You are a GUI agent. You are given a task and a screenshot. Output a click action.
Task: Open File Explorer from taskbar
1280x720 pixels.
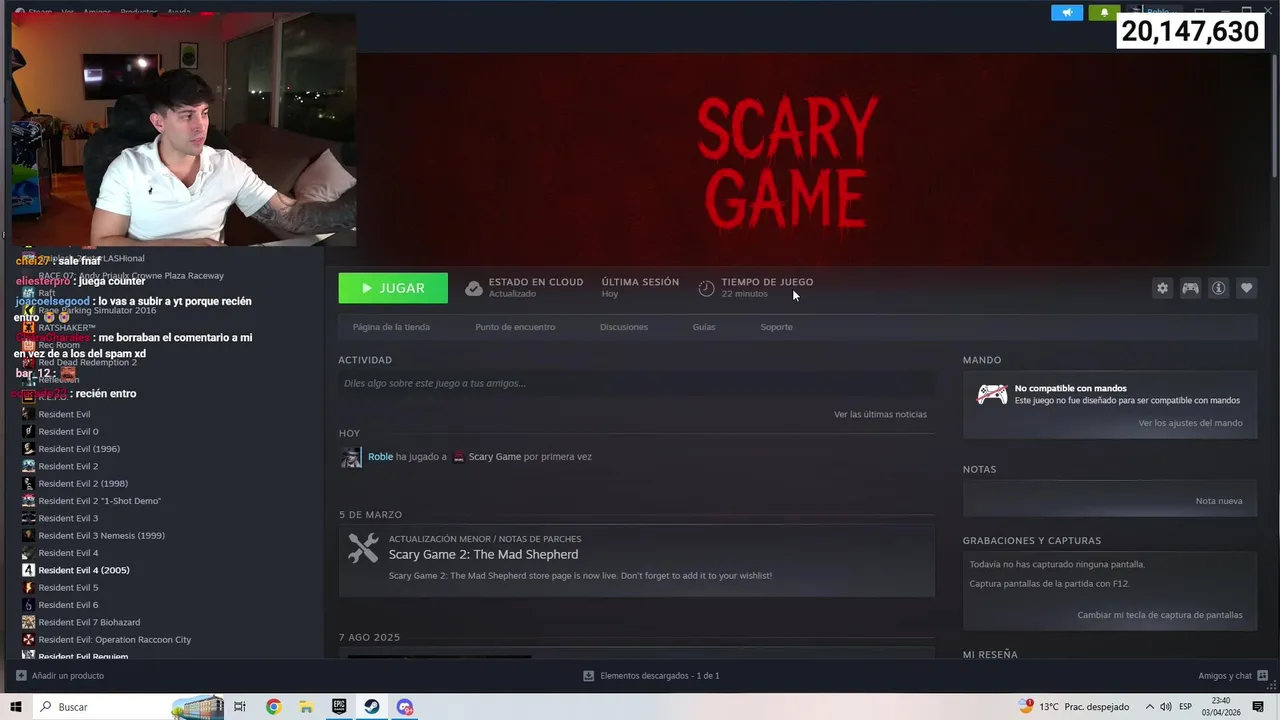(306, 707)
